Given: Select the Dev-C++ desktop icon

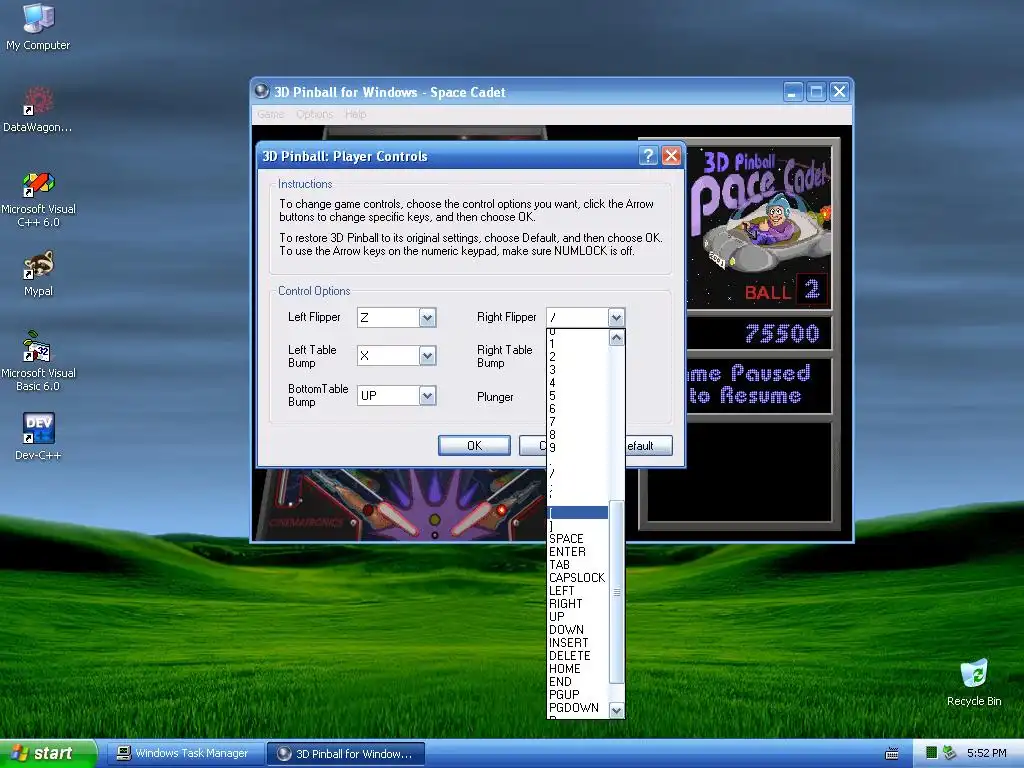Looking at the screenshot, I should click(38, 436).
